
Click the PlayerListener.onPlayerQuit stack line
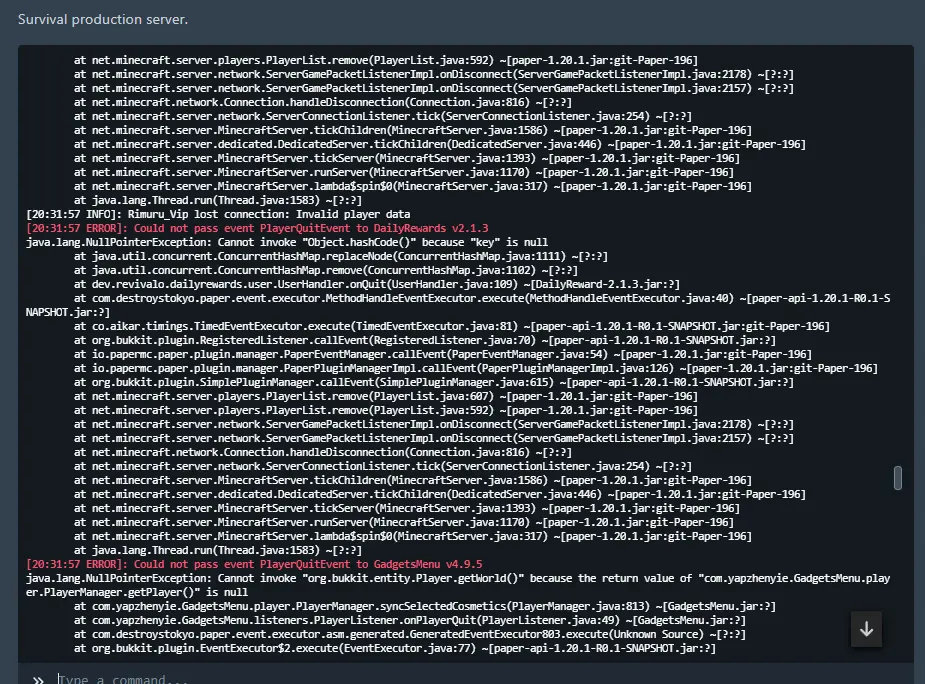click(410, 620)
